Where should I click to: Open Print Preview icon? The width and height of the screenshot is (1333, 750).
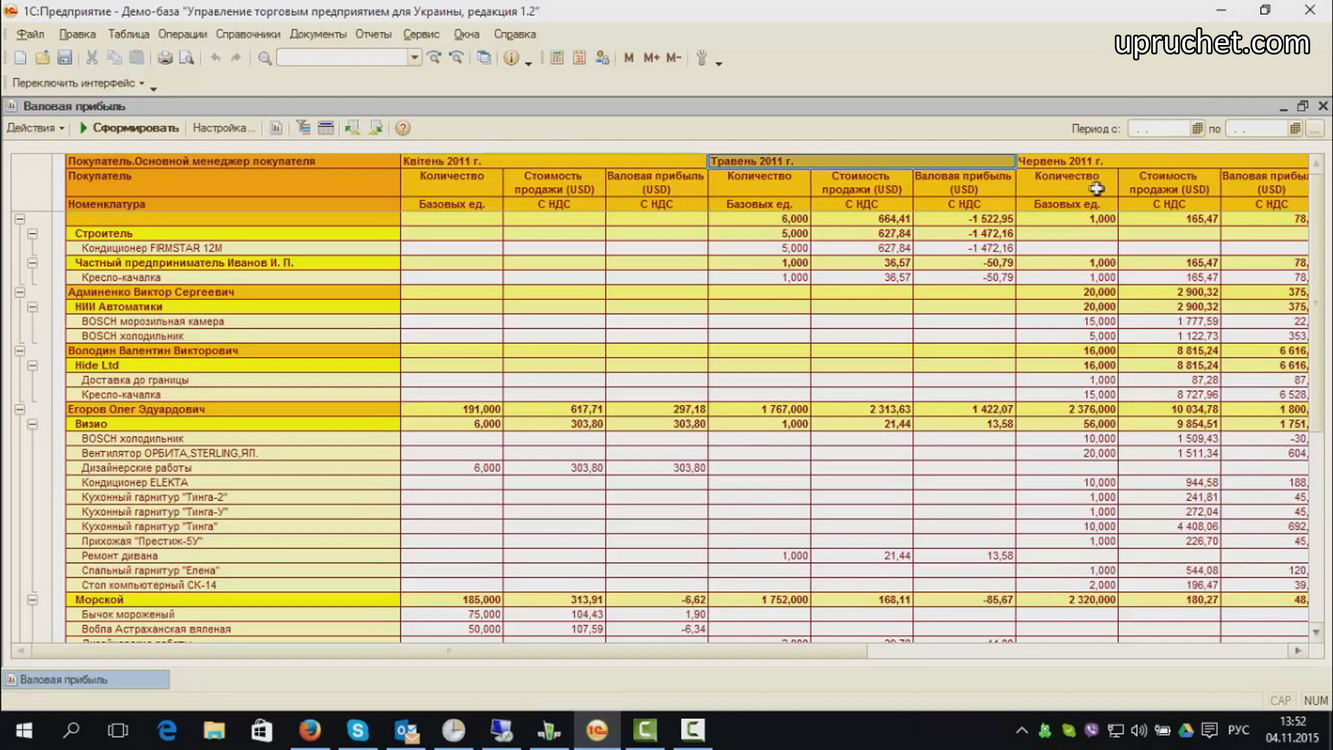pyautogui.click(x=186, y=58)
